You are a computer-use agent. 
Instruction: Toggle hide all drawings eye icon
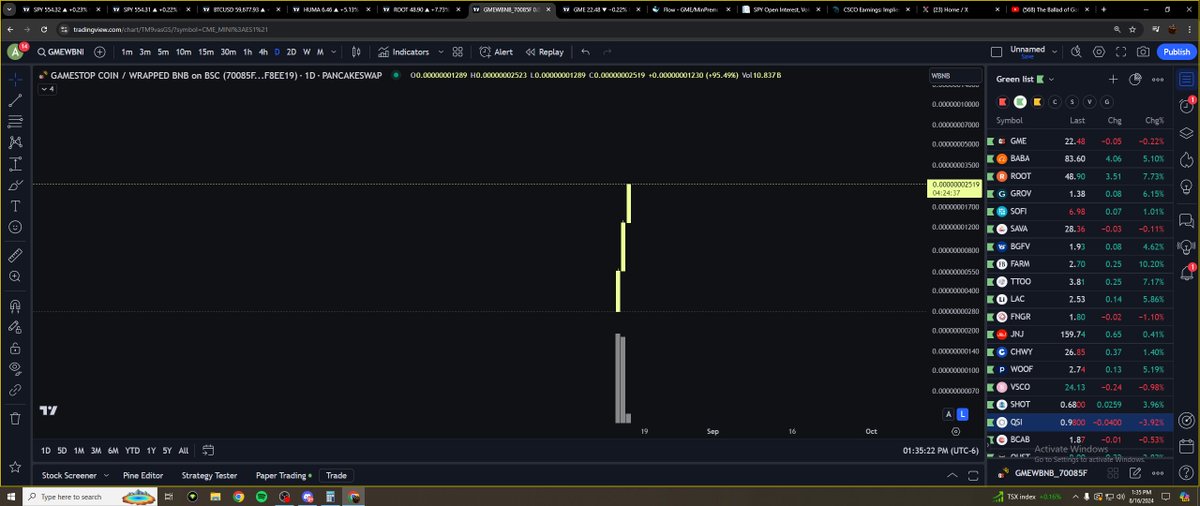click(15, 368)
